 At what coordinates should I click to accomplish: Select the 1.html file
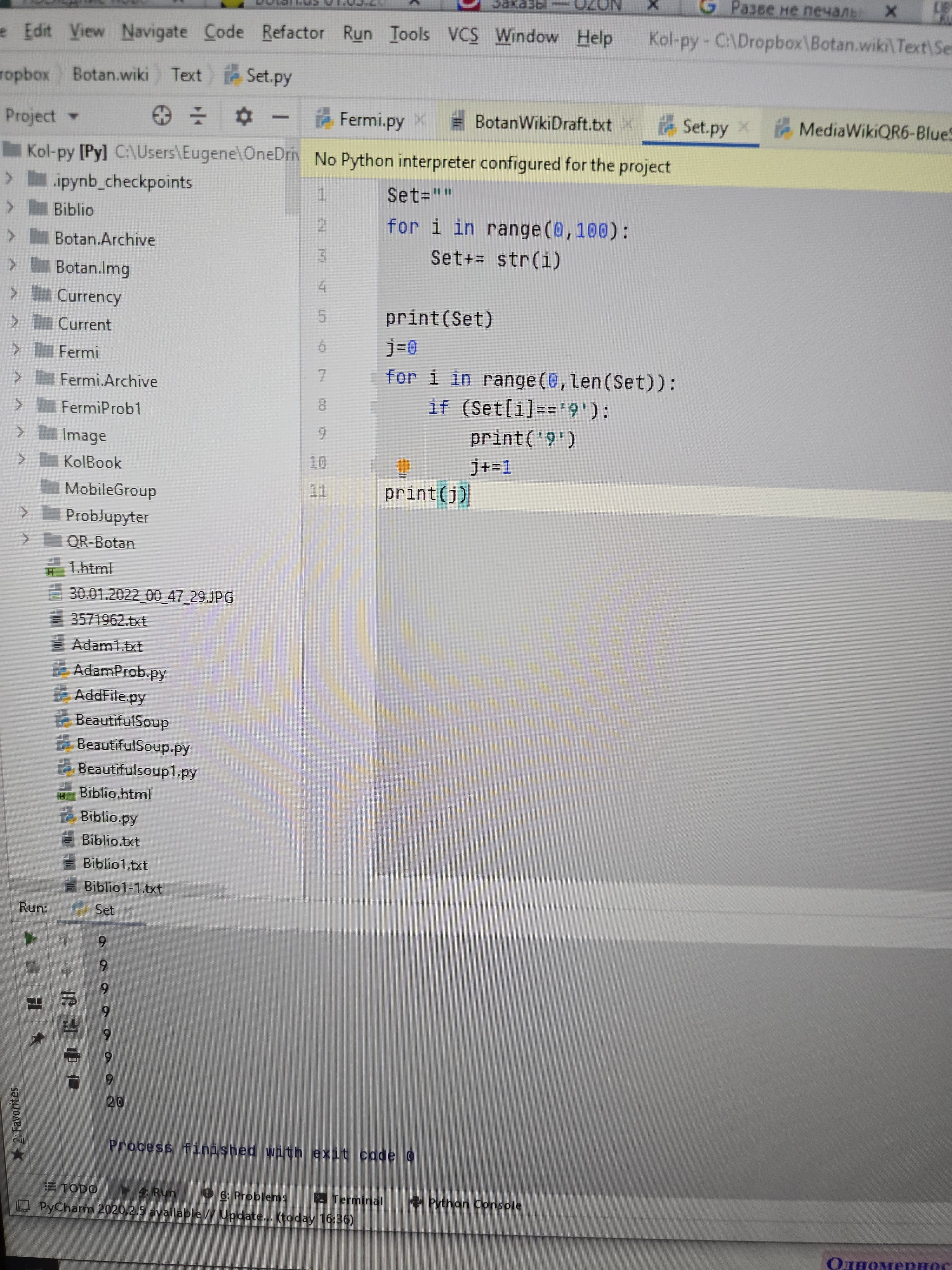pos(91,568)
